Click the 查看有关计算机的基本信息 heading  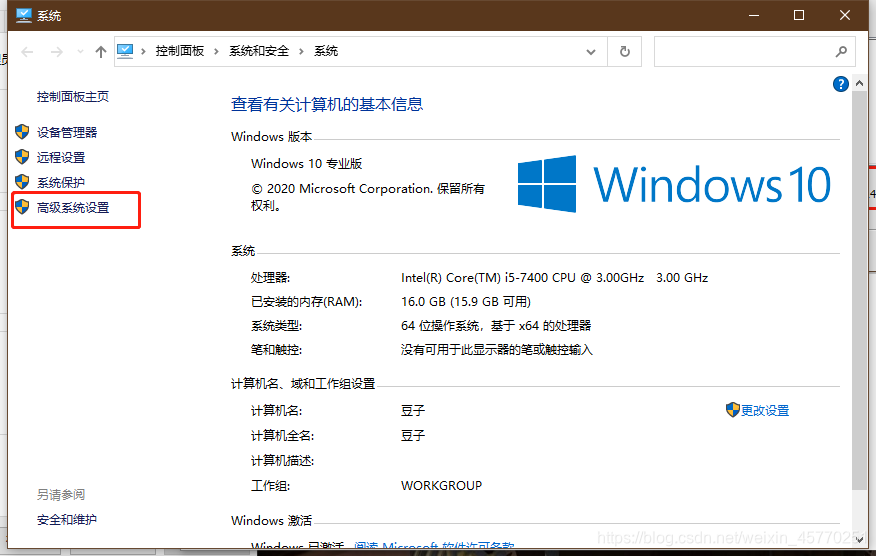point(327,104)
